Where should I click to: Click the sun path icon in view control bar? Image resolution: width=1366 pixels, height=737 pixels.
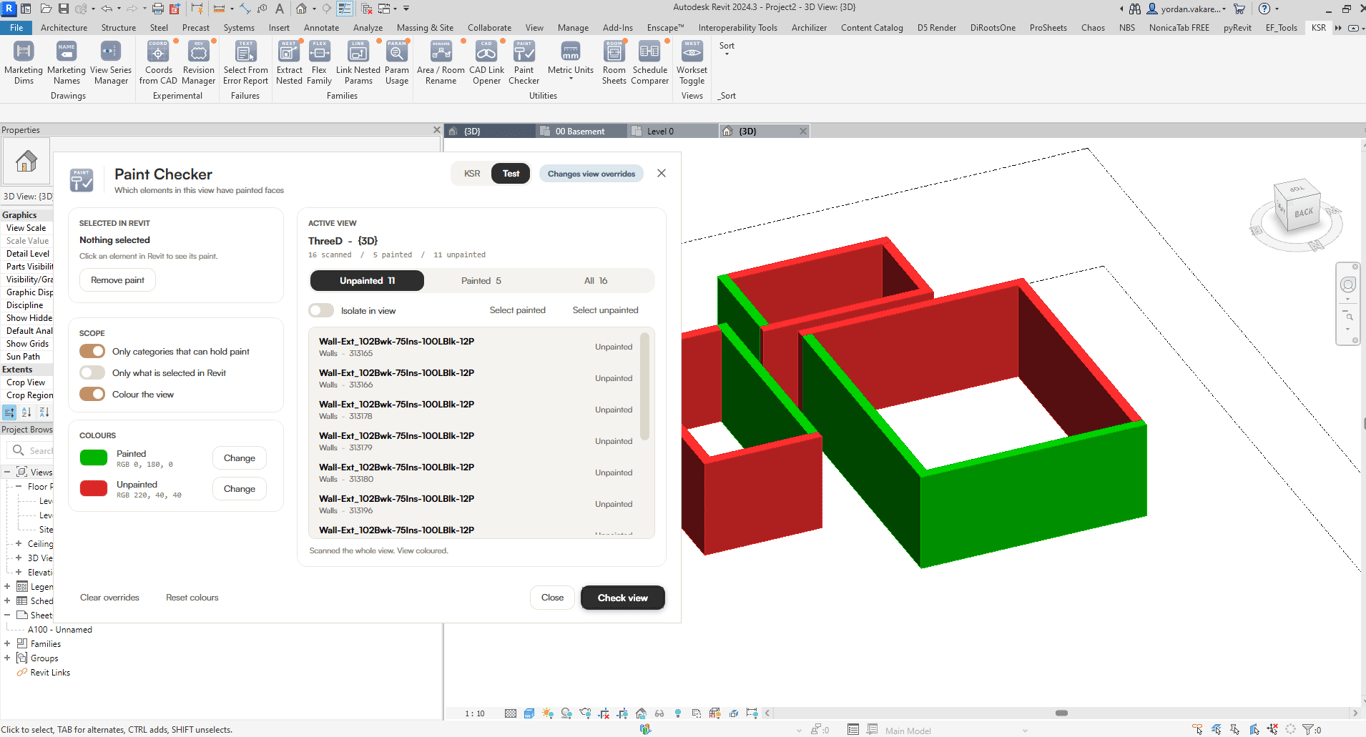547,714
